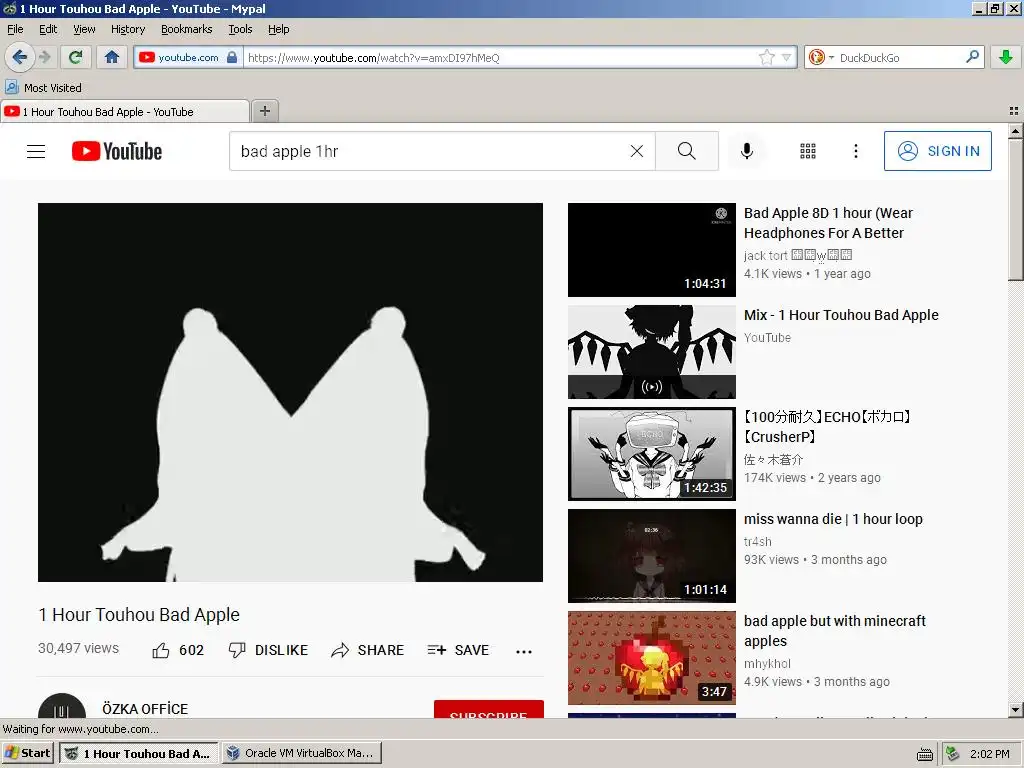The height and width of the screenshot is (768, 1024).
Task: Open the Bad Apple 8D 1 hour title
Action: pos(828,223)
